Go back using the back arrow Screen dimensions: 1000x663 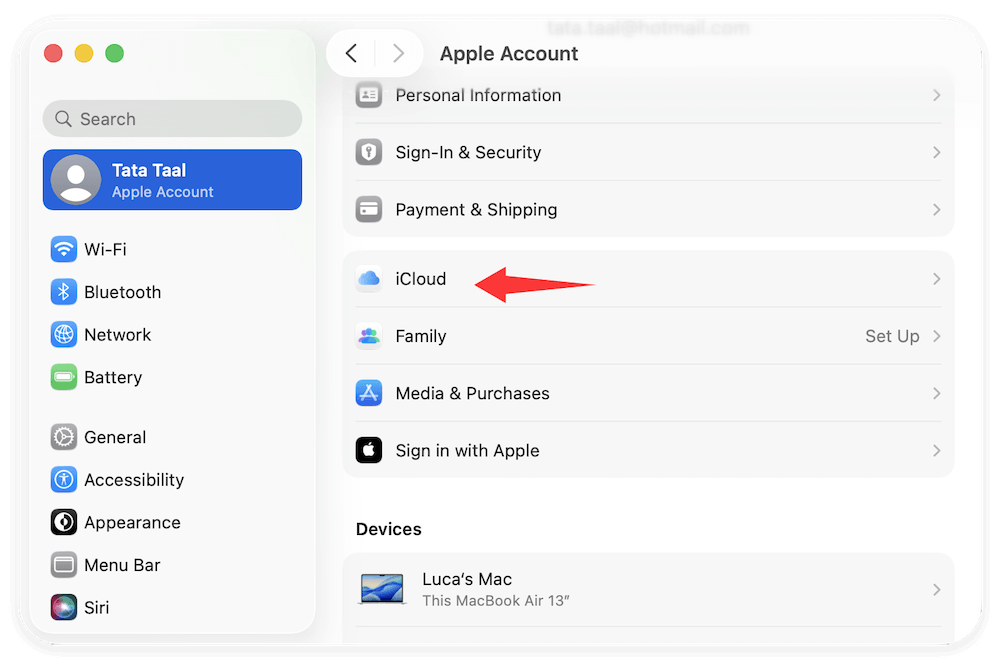pyautogui.click(x=351, y=53)
